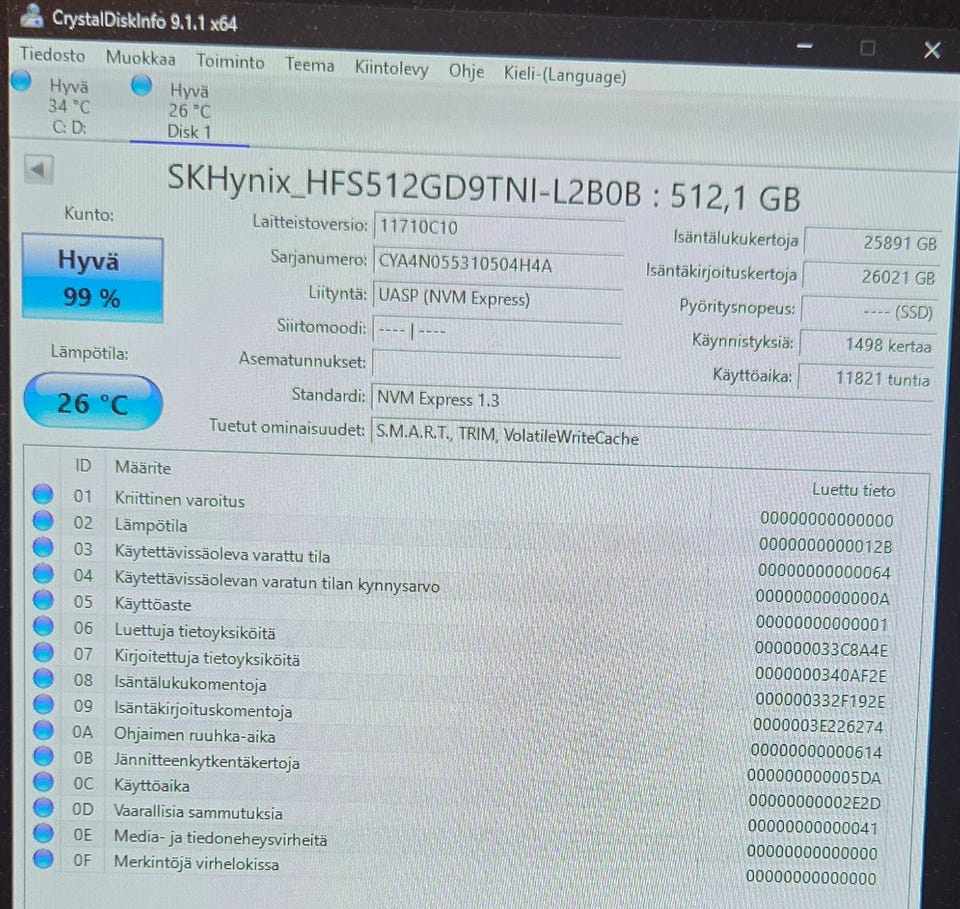
Task: Click status icon for 0A Ohjaimen ruuhka-aika
Action: (x=43, y=730)
